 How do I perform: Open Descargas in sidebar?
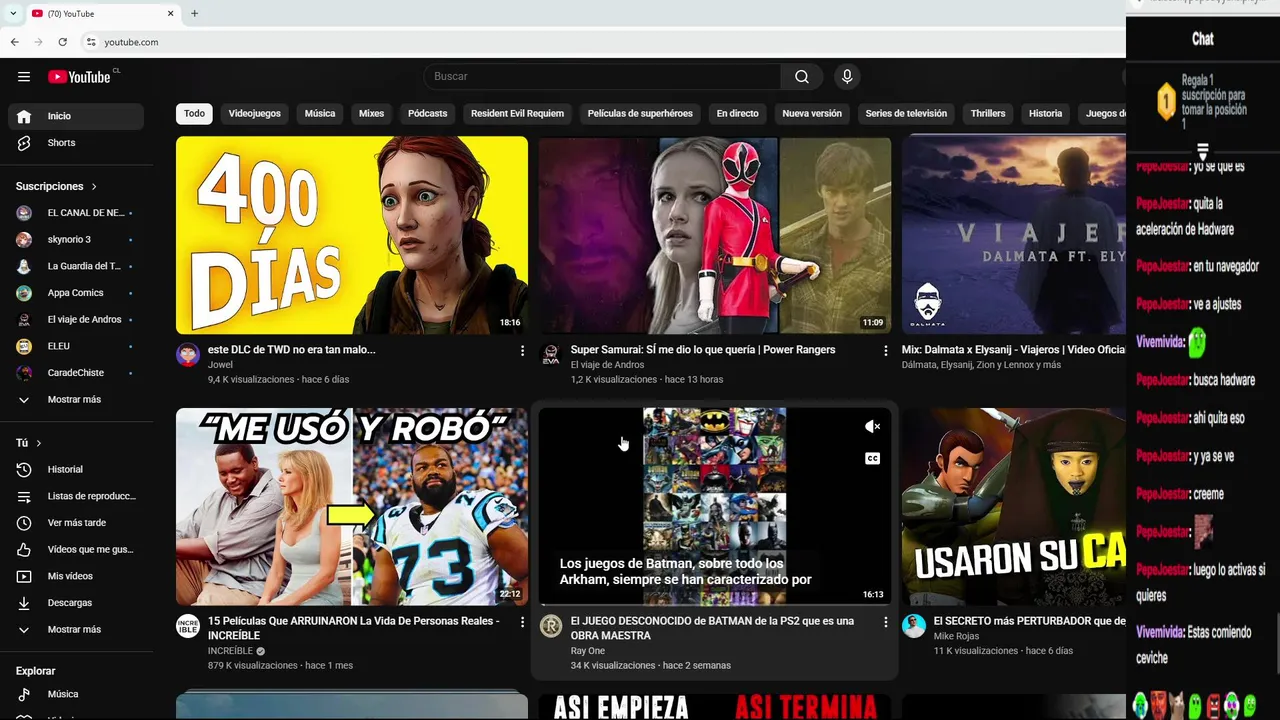[x=76, y=603]
